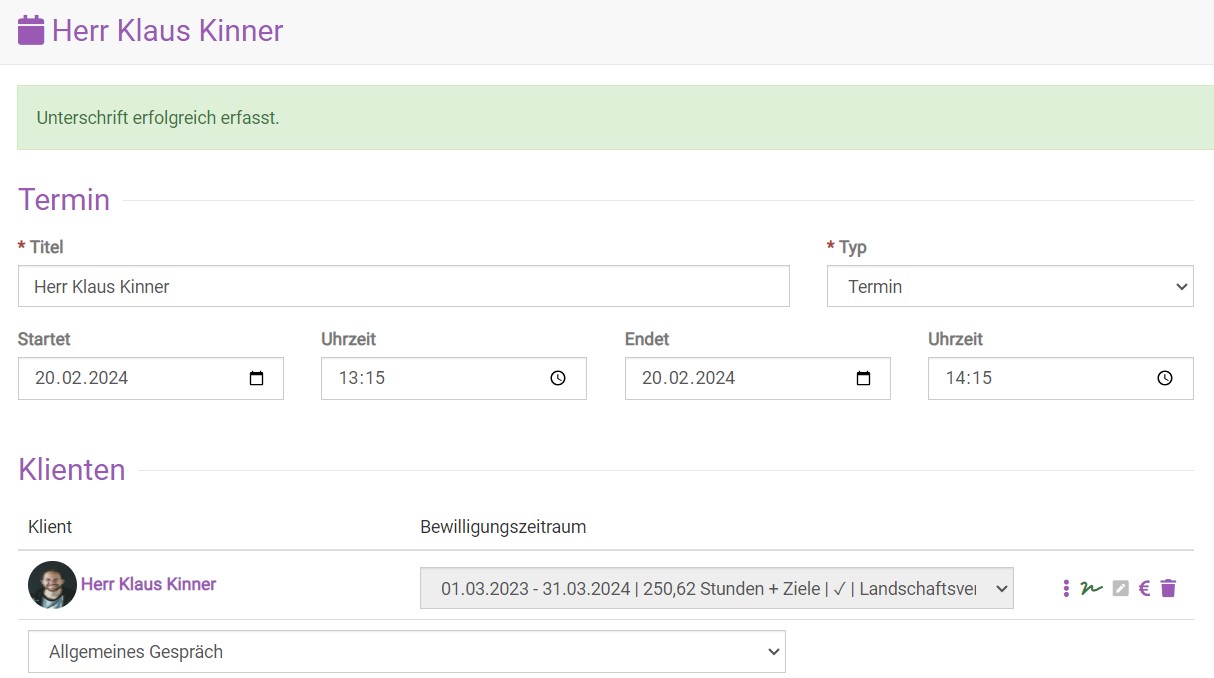Click the green signature icon
This screenshot has width=1214, height=678.
pos(1091,588)
